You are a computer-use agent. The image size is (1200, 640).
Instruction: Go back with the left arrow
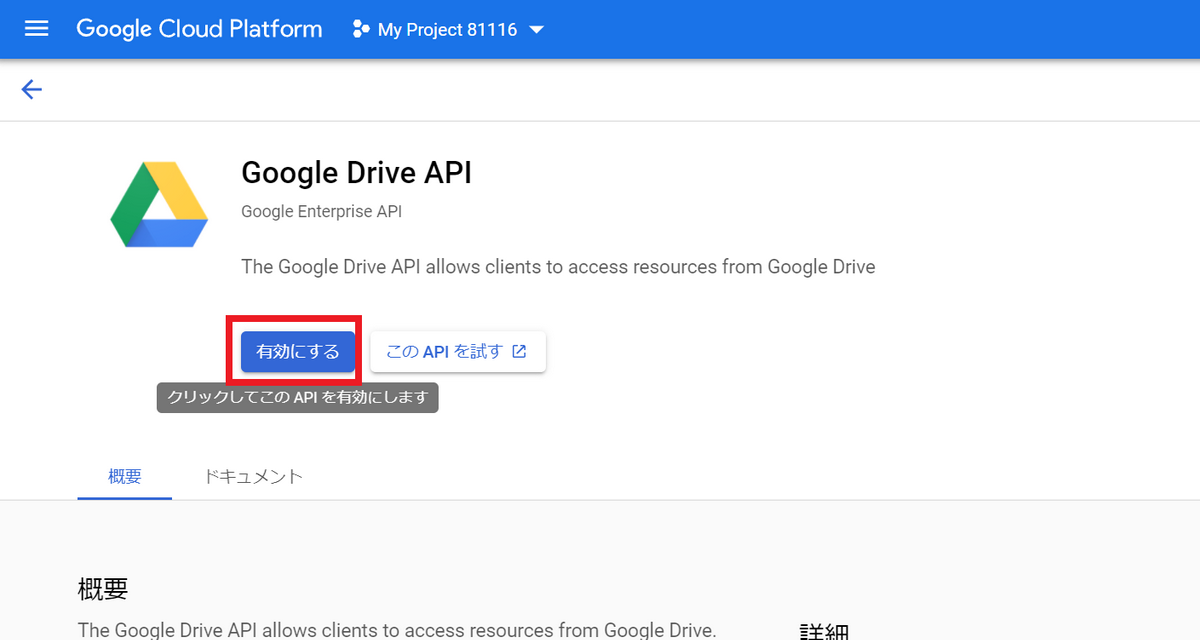coord(32,90)
